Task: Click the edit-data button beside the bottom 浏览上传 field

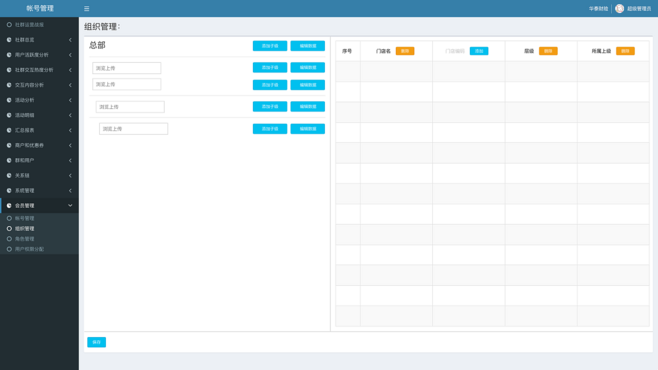Action: point(308,129)
